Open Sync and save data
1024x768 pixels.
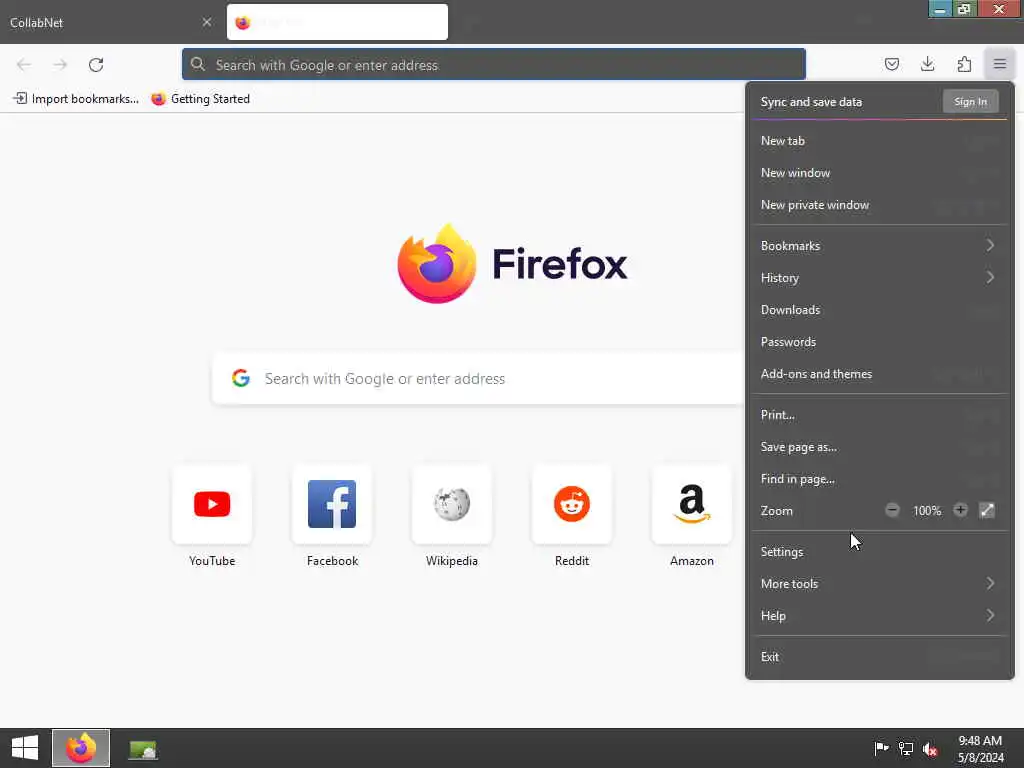point(811,102)
